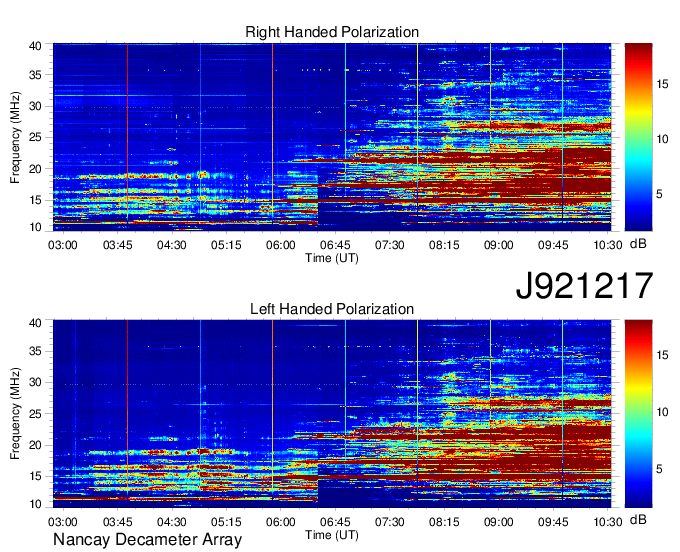Click the 15 dB mark on the bottom colorbar
Image resolution: width=680 pixels, height=552 pixels.
coord(662,355)
